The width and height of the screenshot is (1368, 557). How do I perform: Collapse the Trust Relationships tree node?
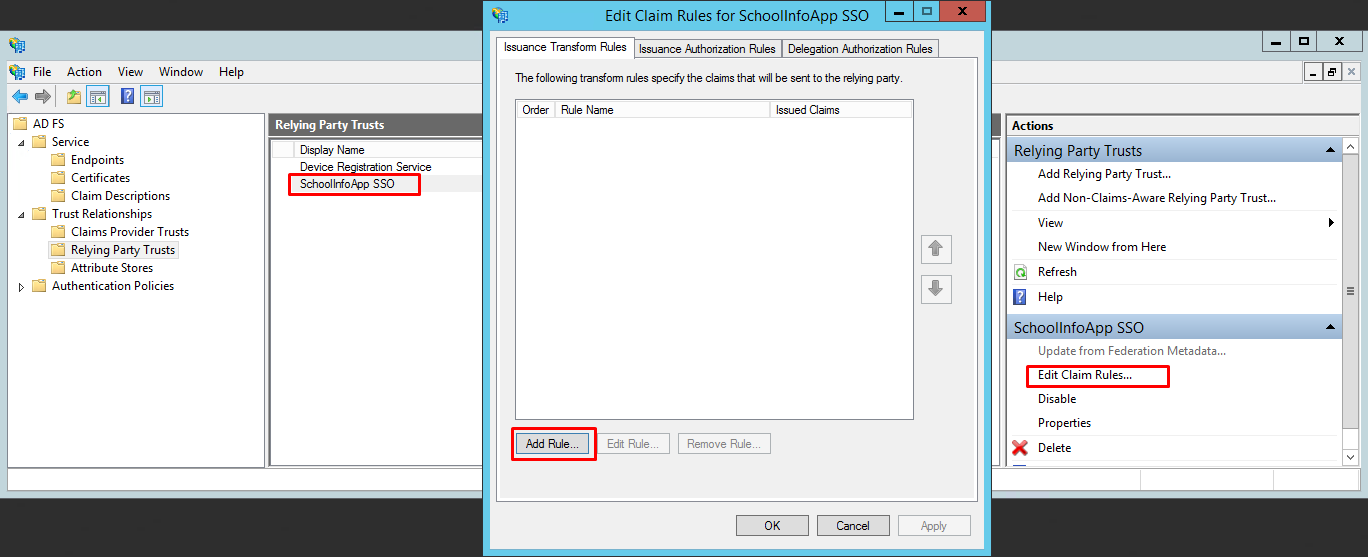pyautogui.click(x=22, y=214)
